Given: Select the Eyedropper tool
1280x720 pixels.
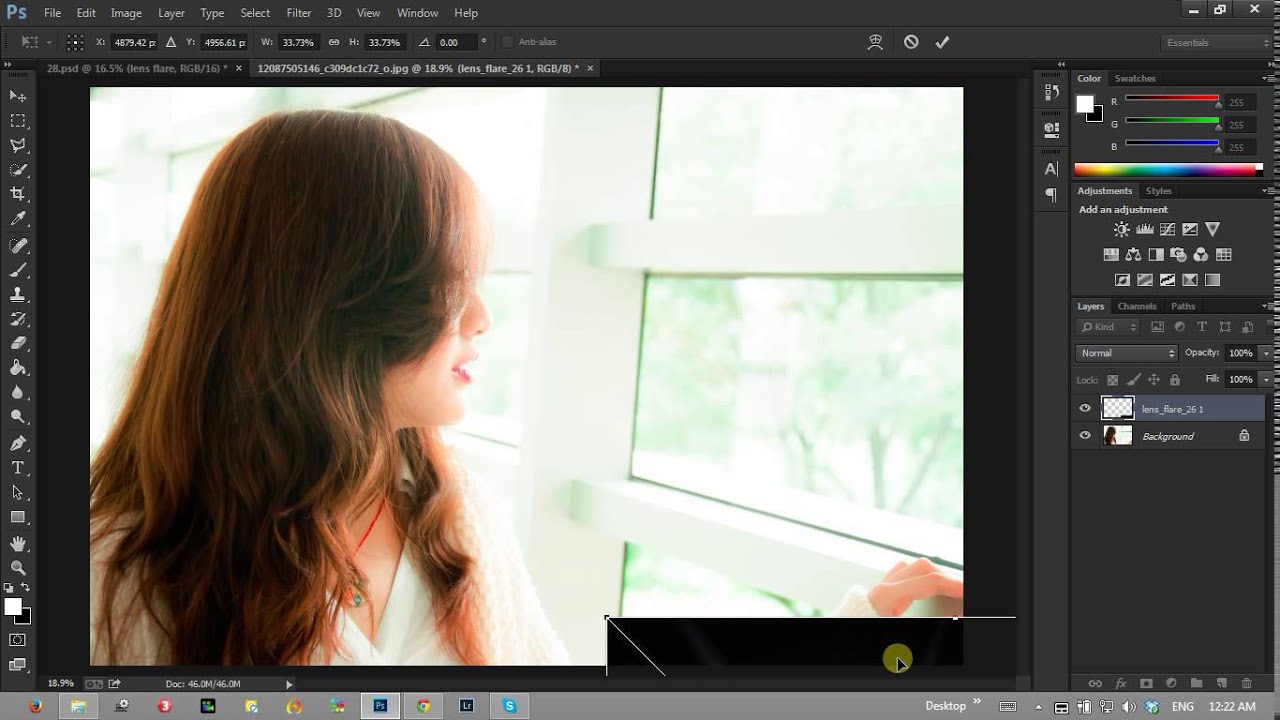Looking at the screenshot, I should (18, 220).
